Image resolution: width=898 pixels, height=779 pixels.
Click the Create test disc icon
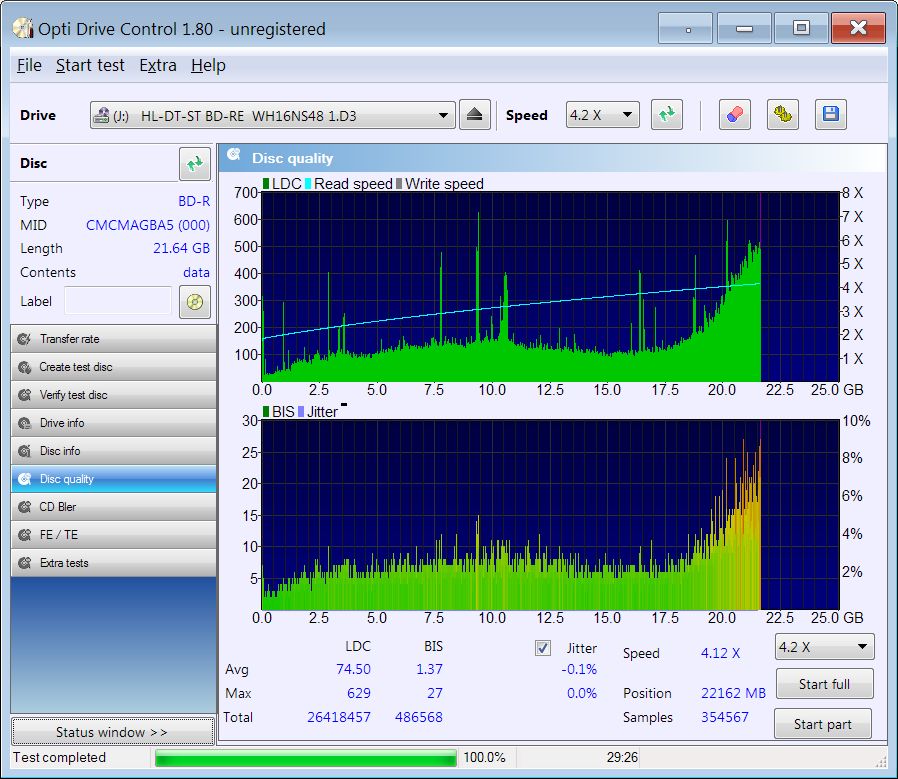pos(24,367)
